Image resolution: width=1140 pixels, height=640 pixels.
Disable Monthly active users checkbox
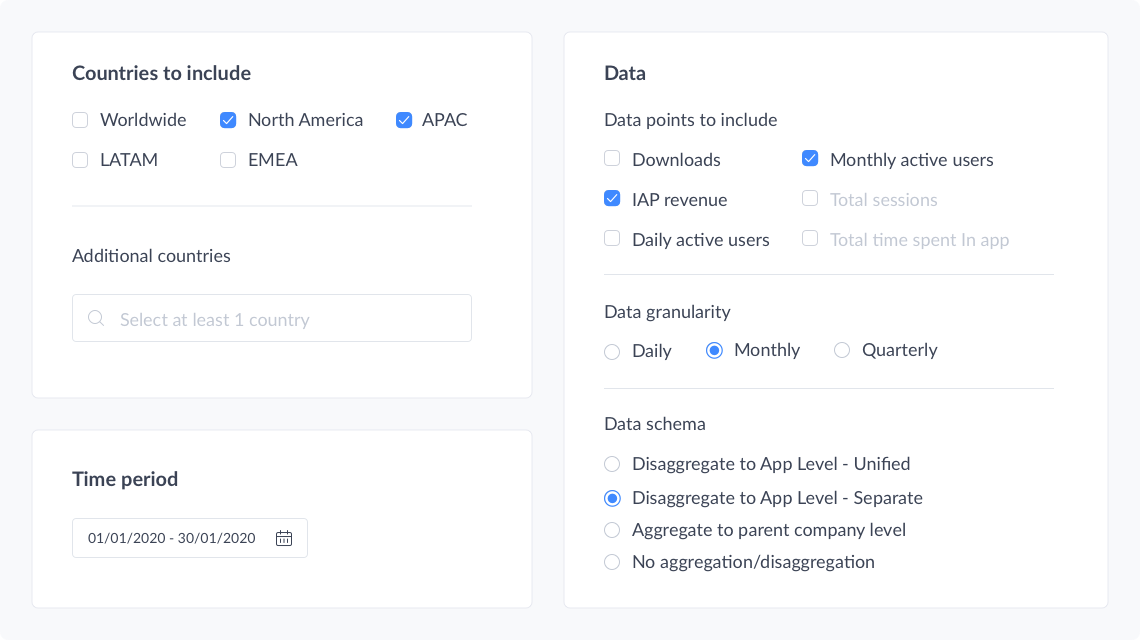point(810,159)
